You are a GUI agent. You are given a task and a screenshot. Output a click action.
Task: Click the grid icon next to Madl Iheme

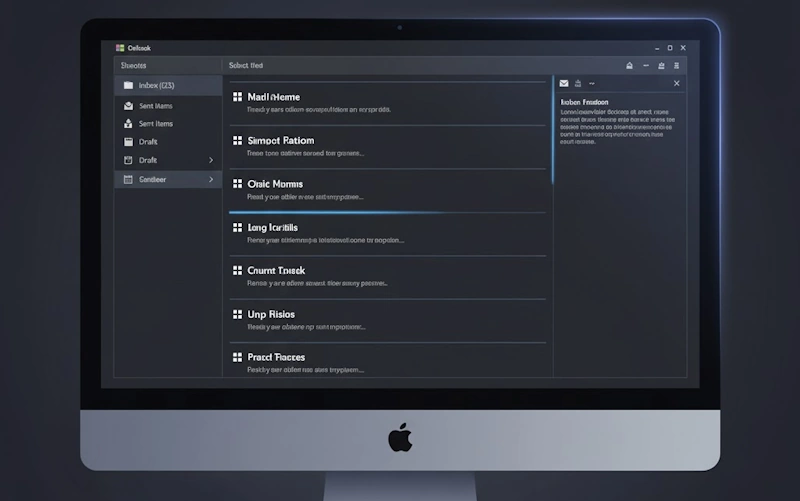[237, 97]
